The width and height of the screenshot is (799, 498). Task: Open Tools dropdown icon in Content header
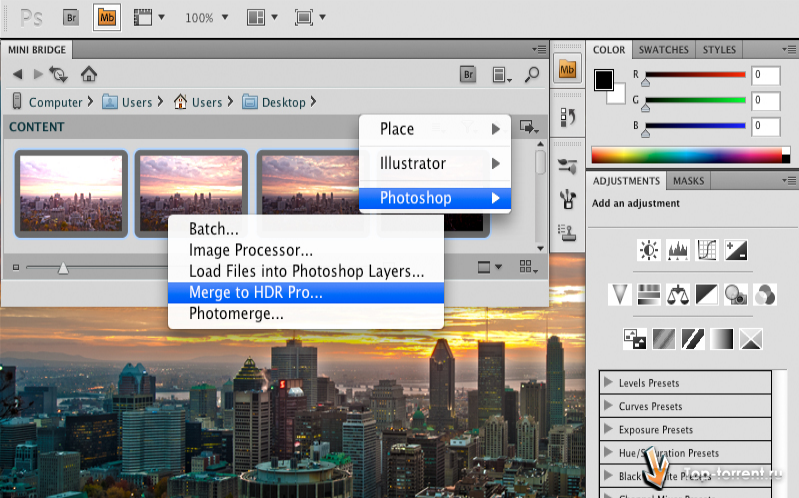coord(529,127)
